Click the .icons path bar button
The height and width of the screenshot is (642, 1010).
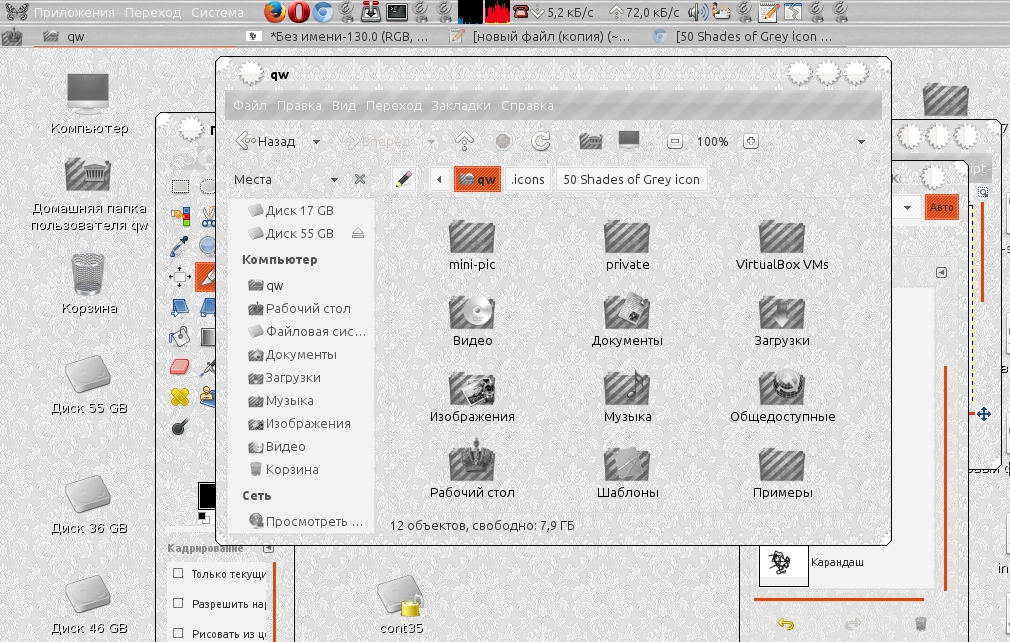pyautogui.click(x=528, y=179)
